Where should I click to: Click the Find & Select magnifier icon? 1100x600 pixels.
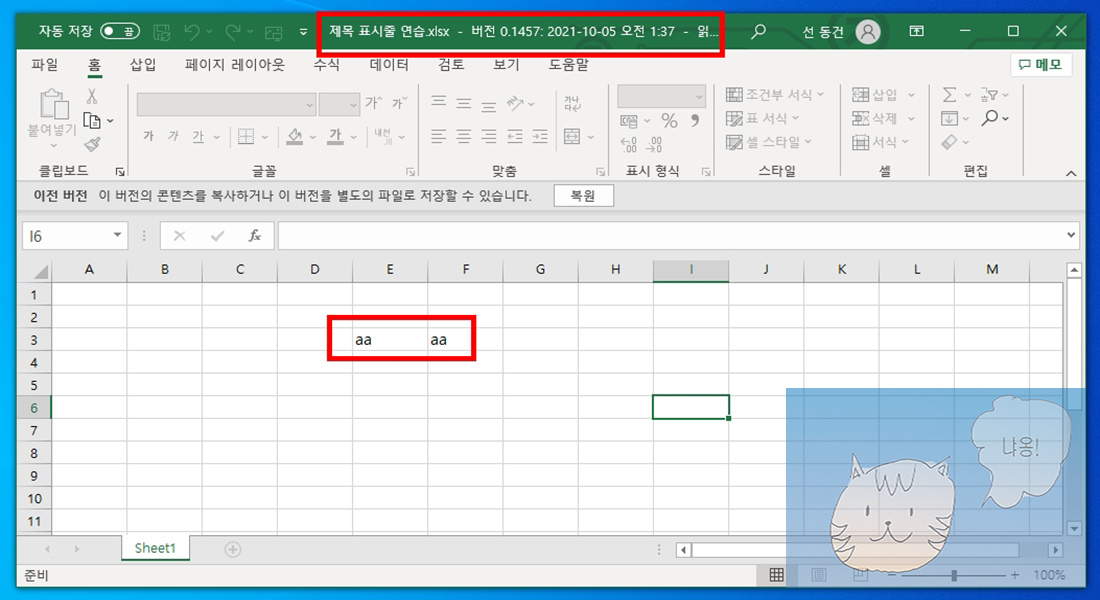990,118
